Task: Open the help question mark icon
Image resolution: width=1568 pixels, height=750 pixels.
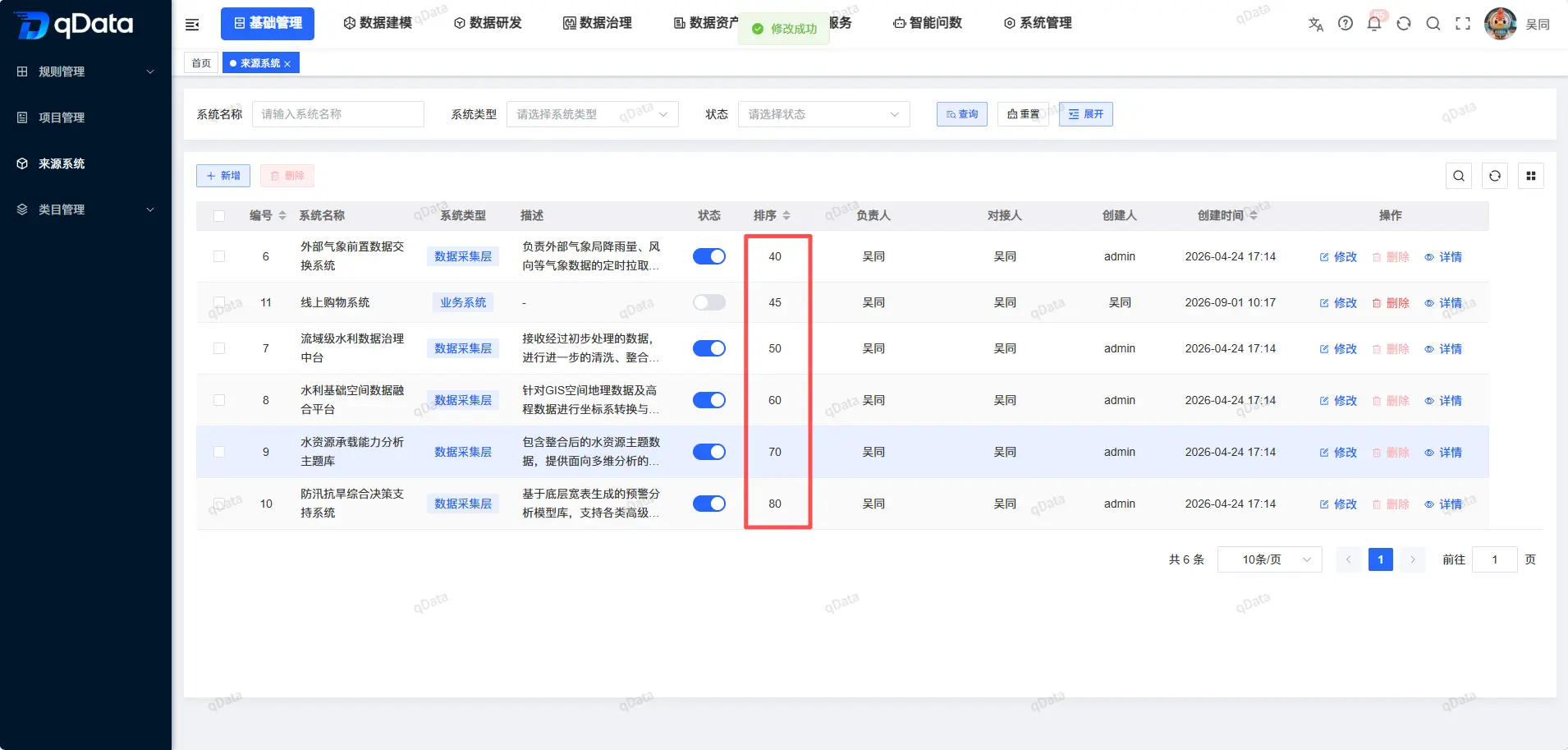Action: click(1345, 23)
